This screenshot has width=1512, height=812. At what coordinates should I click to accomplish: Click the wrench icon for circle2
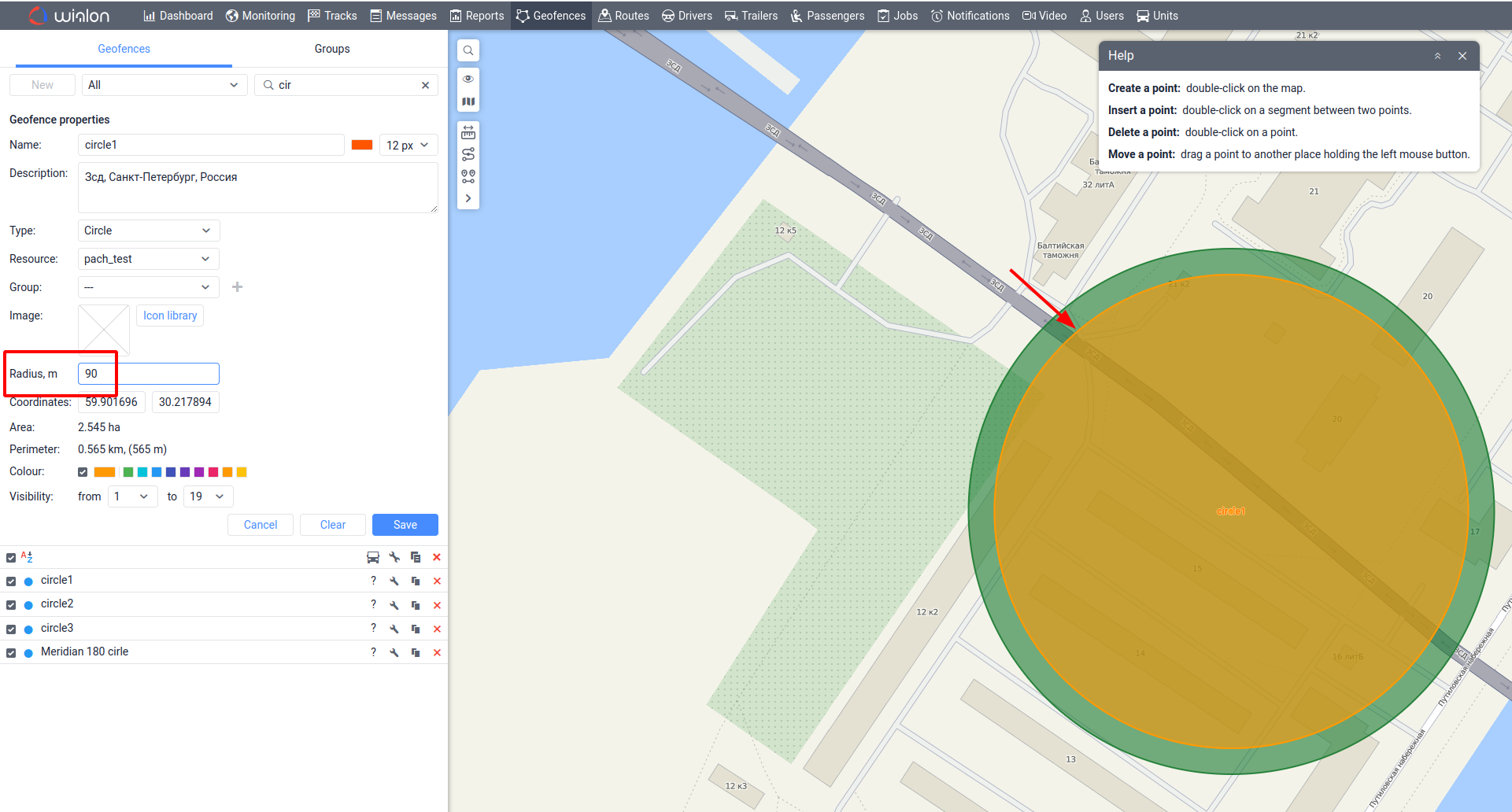394,605
